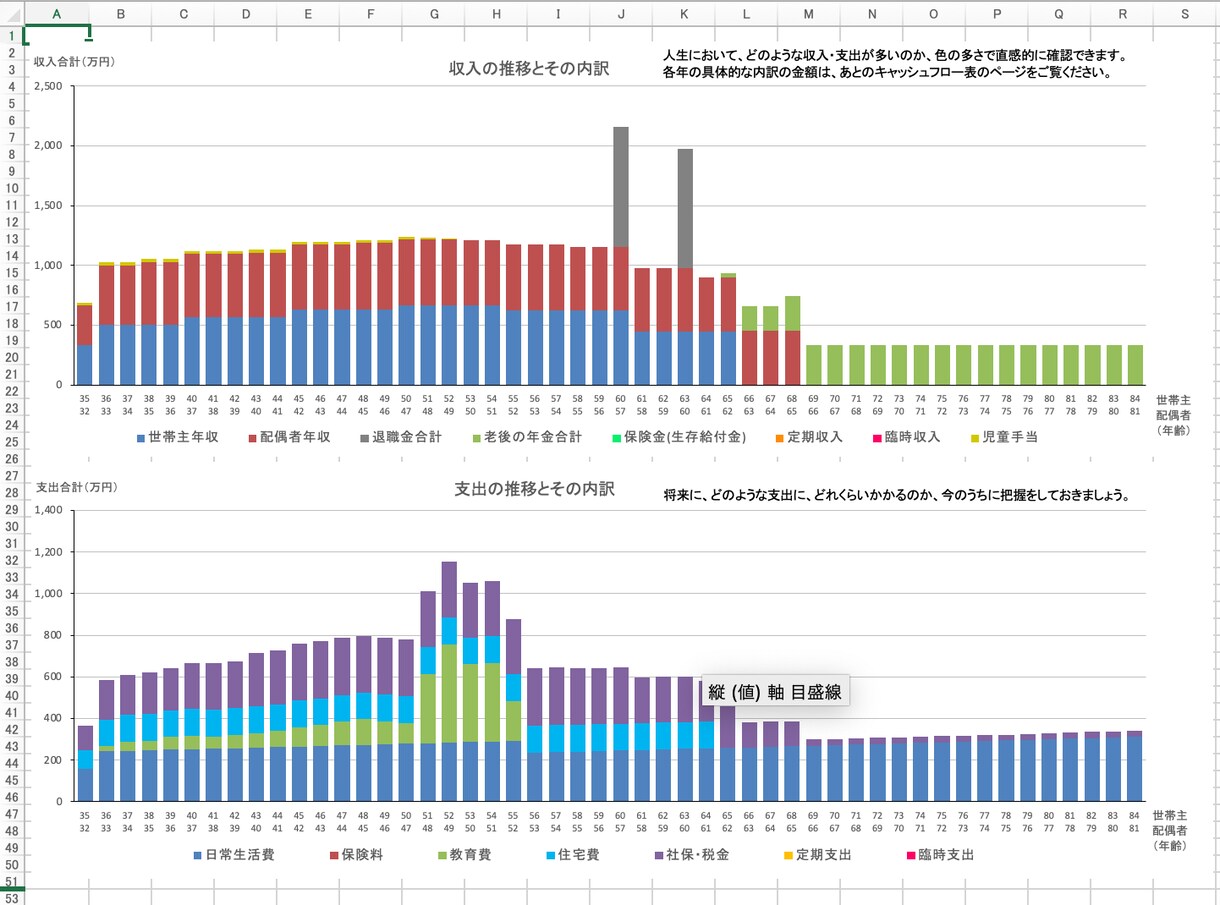Click the 収入合計(万円) axis label

coord(74,61)
